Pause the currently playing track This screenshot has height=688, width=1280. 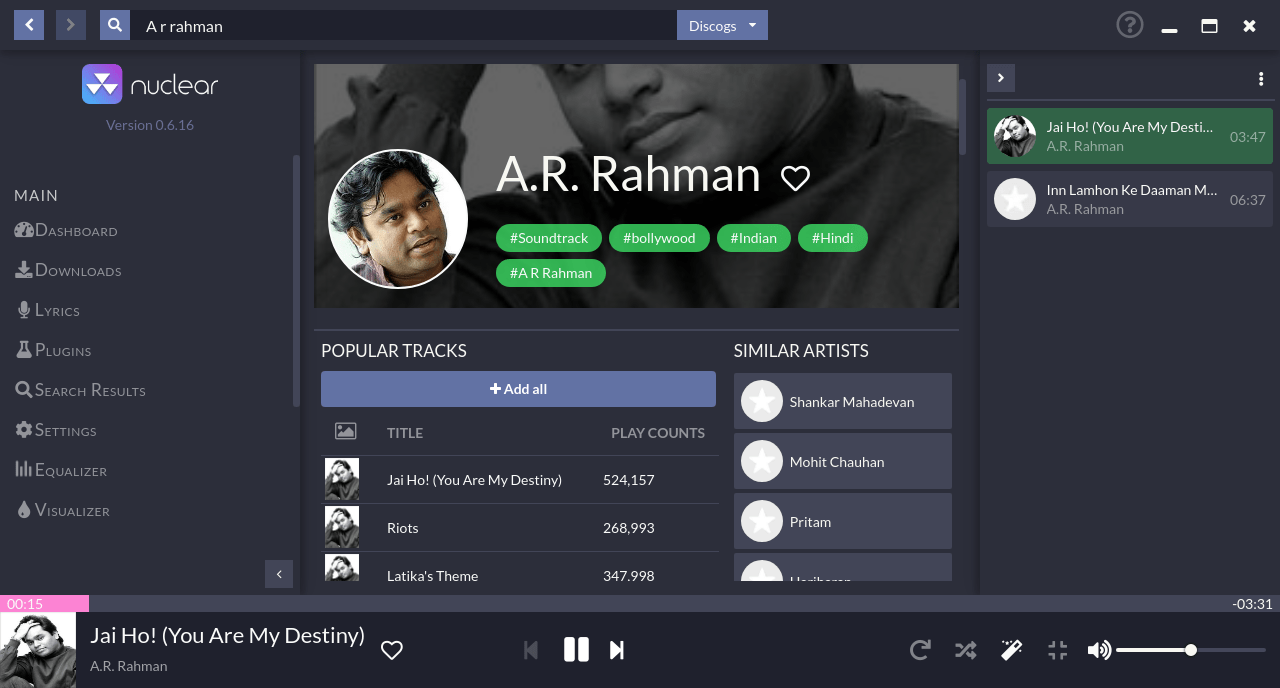point(576,650)
